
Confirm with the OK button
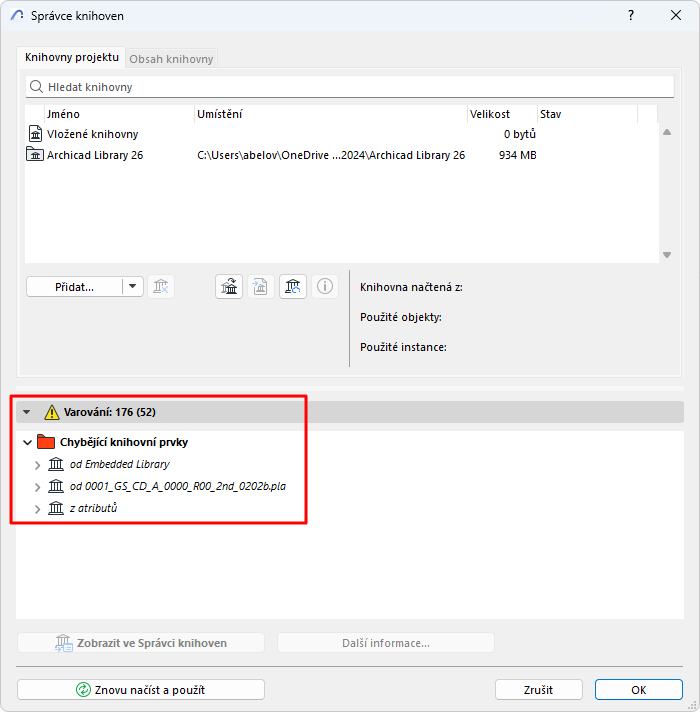(x=639, y=690)
